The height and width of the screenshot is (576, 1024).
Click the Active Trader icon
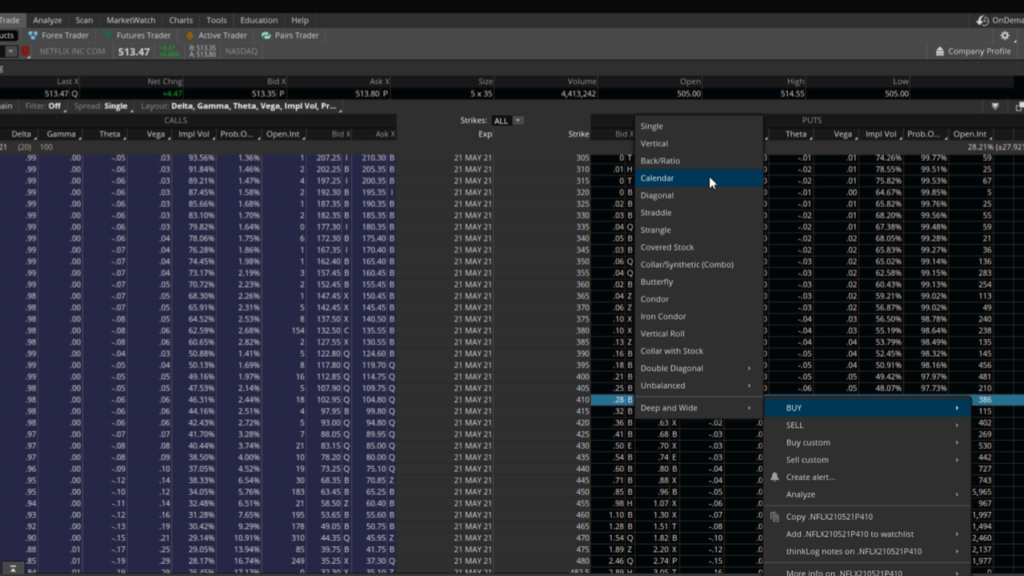190,35
